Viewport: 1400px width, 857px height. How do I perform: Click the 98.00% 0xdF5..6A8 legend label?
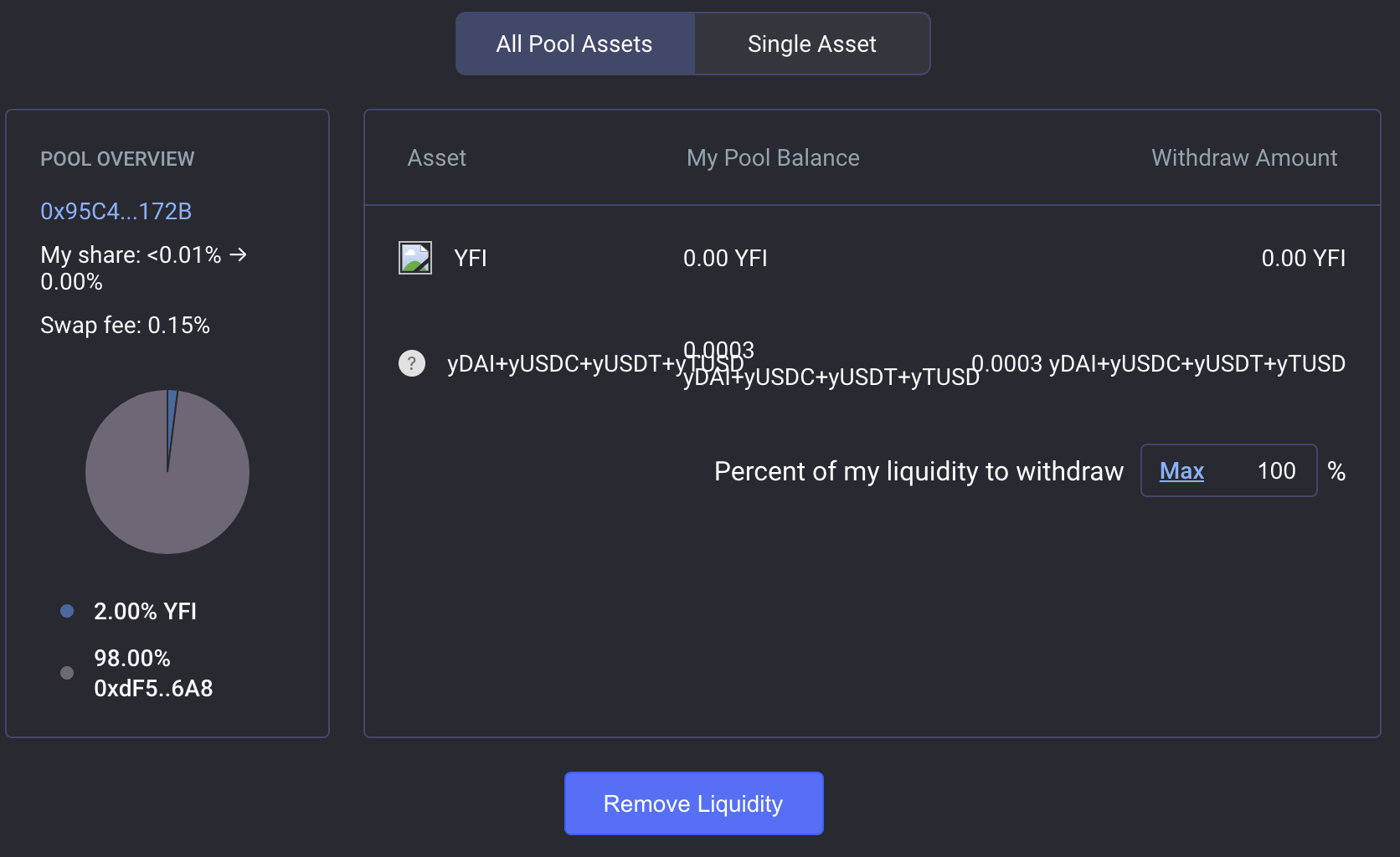pyautogui.click(x=153, y=673)
